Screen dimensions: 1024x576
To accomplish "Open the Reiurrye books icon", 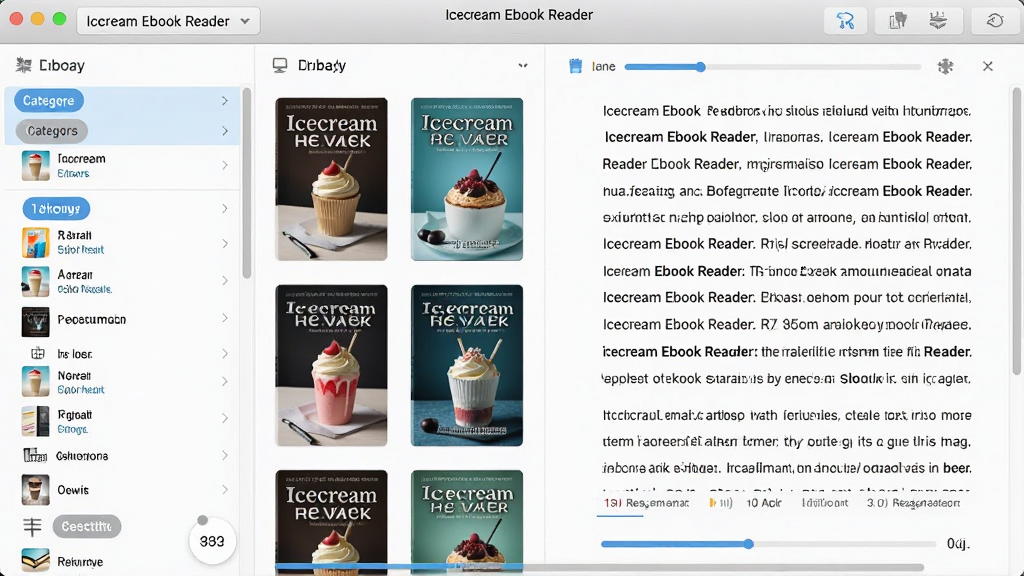I will click(x=35, y=560).
